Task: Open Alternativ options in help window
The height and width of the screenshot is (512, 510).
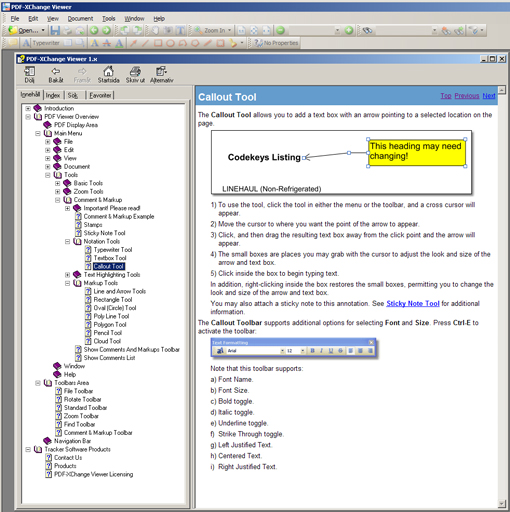Action: 162,74
